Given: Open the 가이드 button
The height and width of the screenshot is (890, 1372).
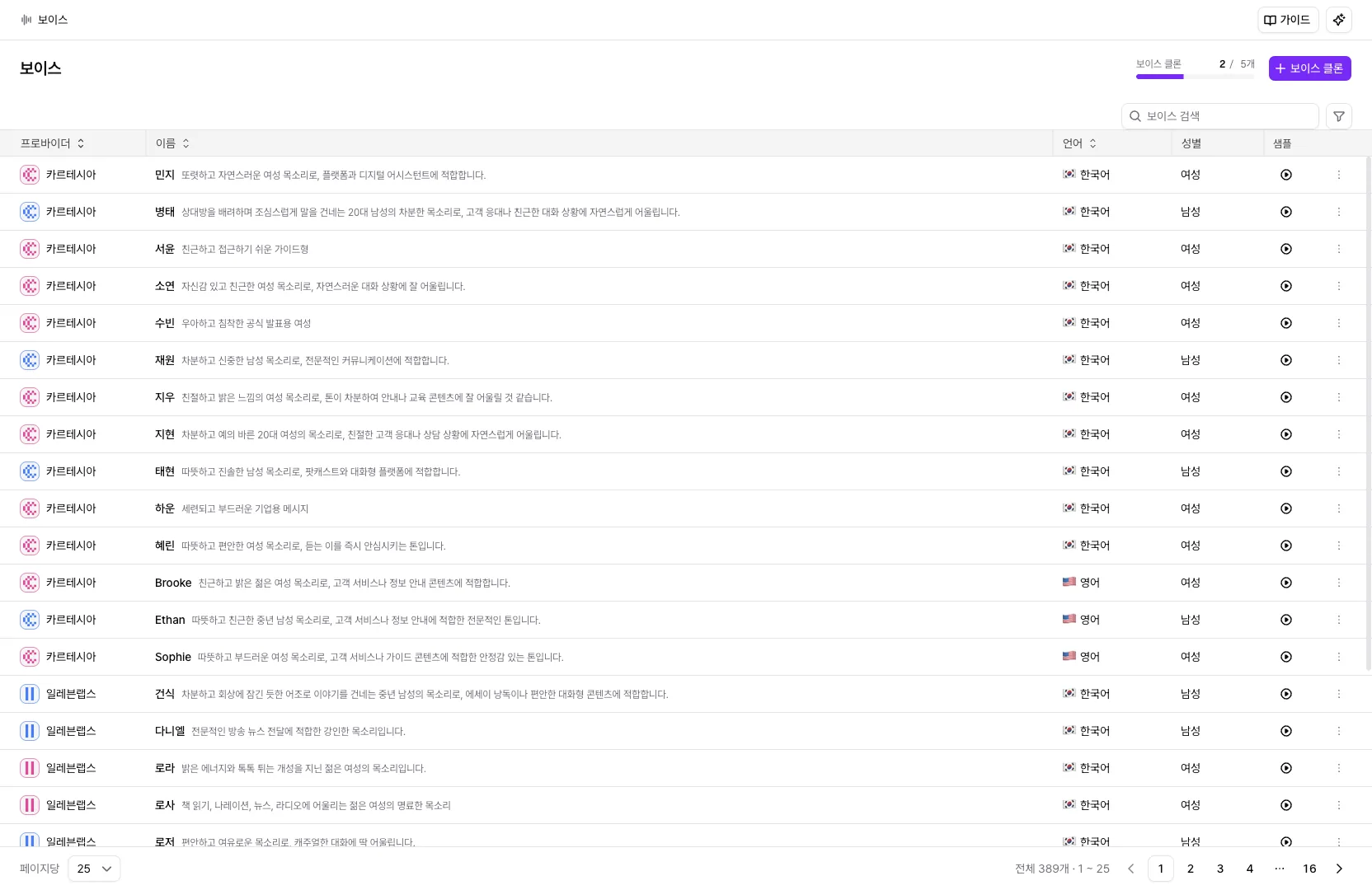Looking at the screenshot, I should [x=1288, y=20].
